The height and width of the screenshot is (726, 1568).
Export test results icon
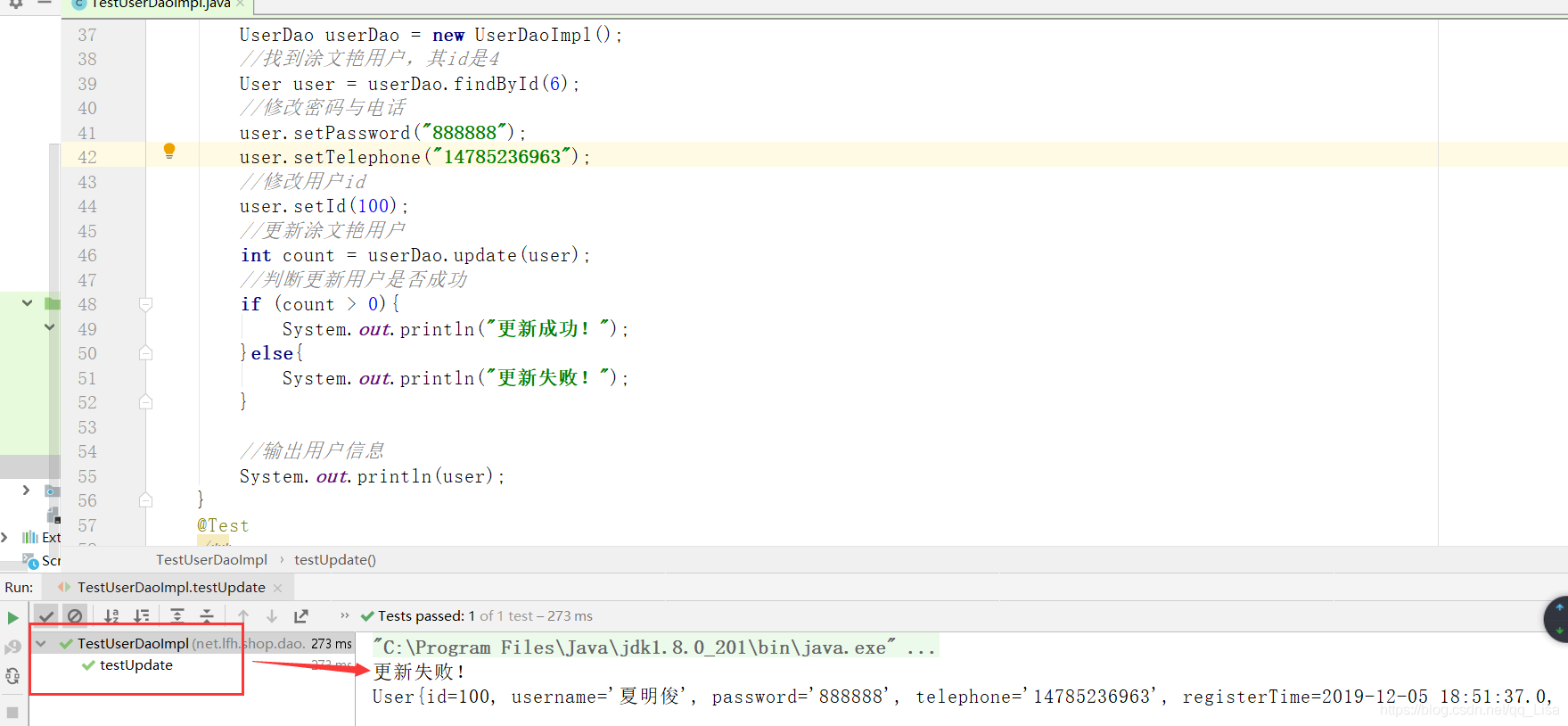(x=301, y=615)
